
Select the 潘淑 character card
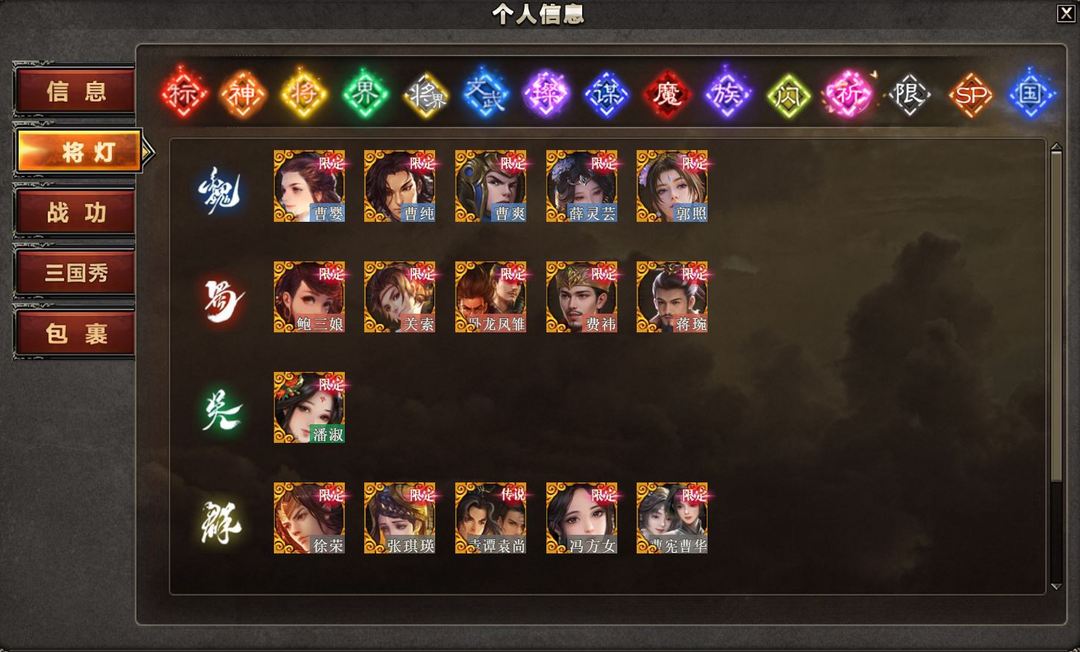pos(309,408)
